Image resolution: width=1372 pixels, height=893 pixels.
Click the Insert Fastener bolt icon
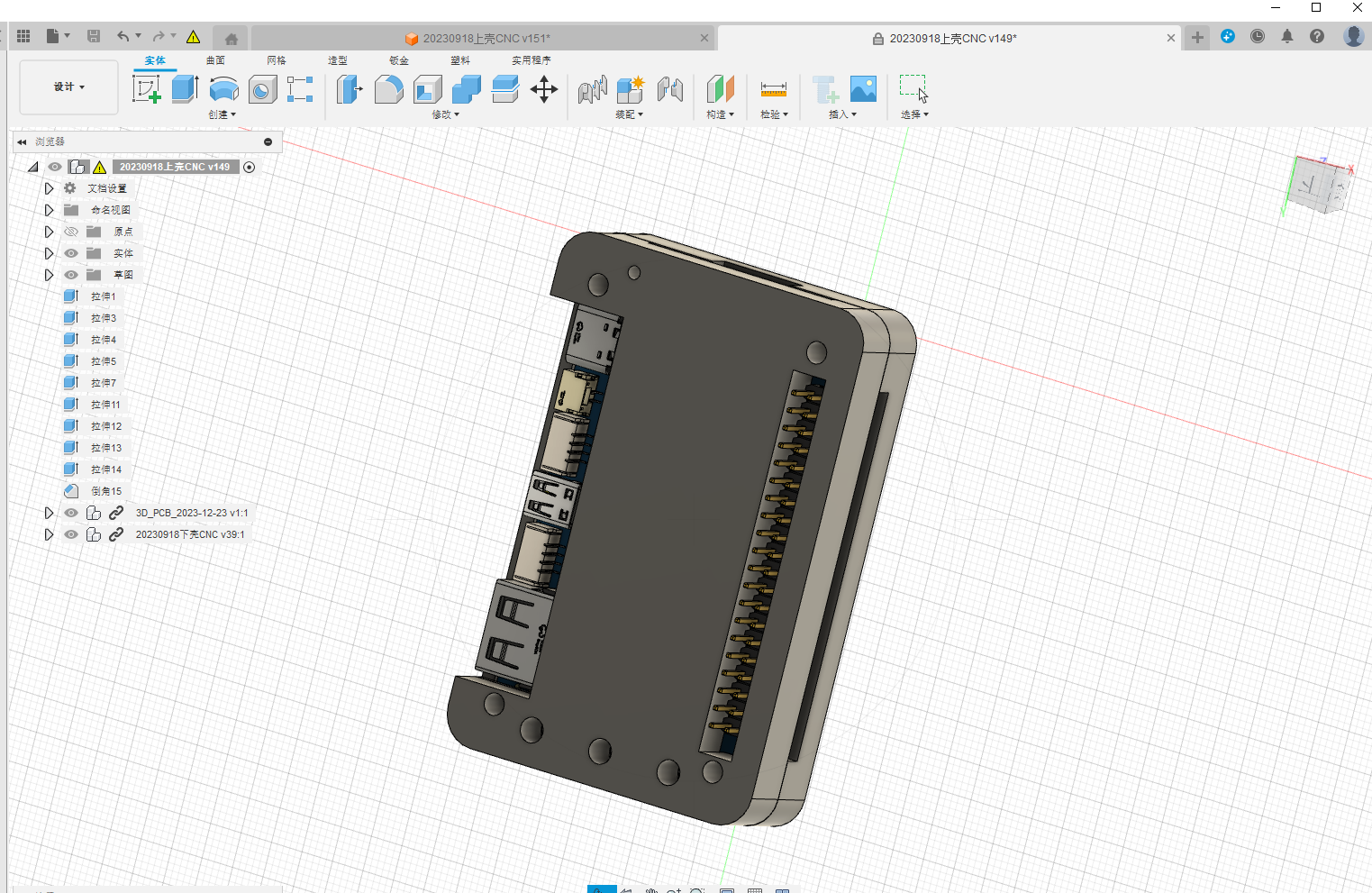tap(825, 89)
